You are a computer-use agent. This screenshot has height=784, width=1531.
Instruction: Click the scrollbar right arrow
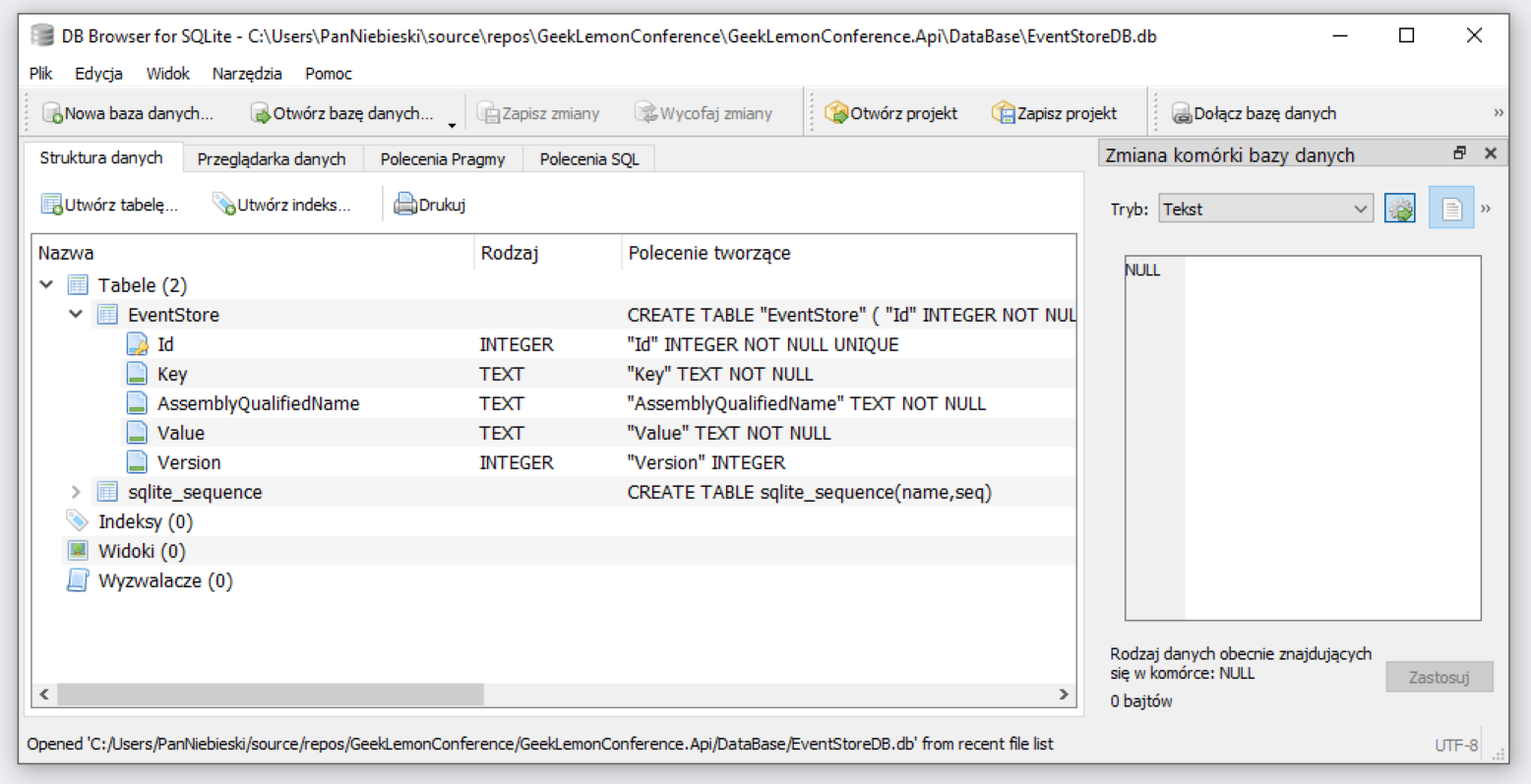coord(1064,694)
